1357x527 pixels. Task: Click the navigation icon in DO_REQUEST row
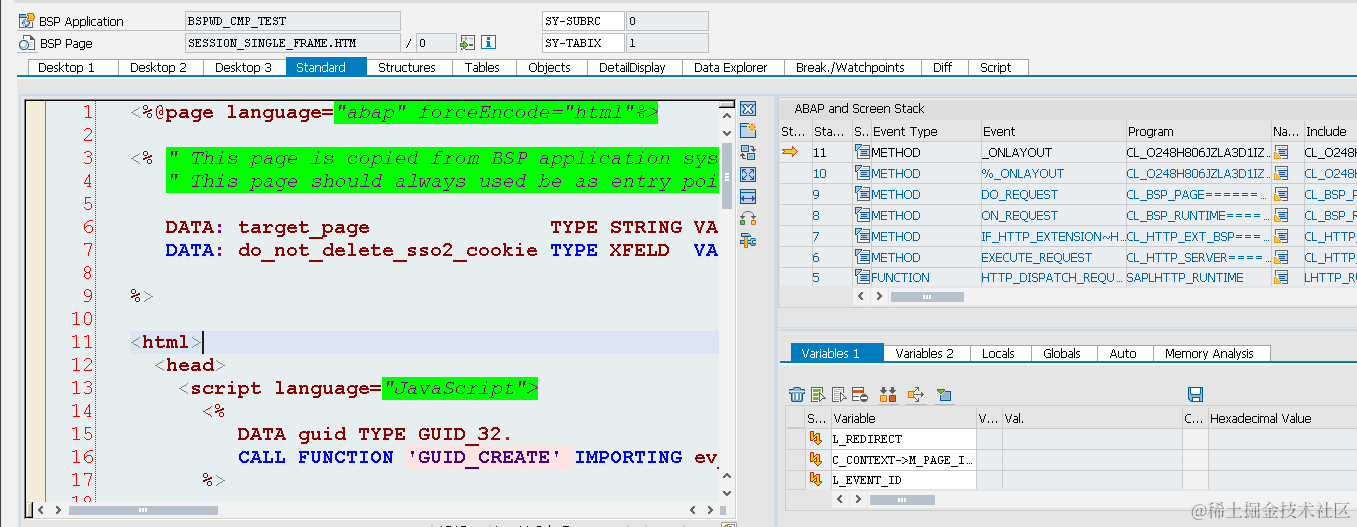pos(1283,194)
